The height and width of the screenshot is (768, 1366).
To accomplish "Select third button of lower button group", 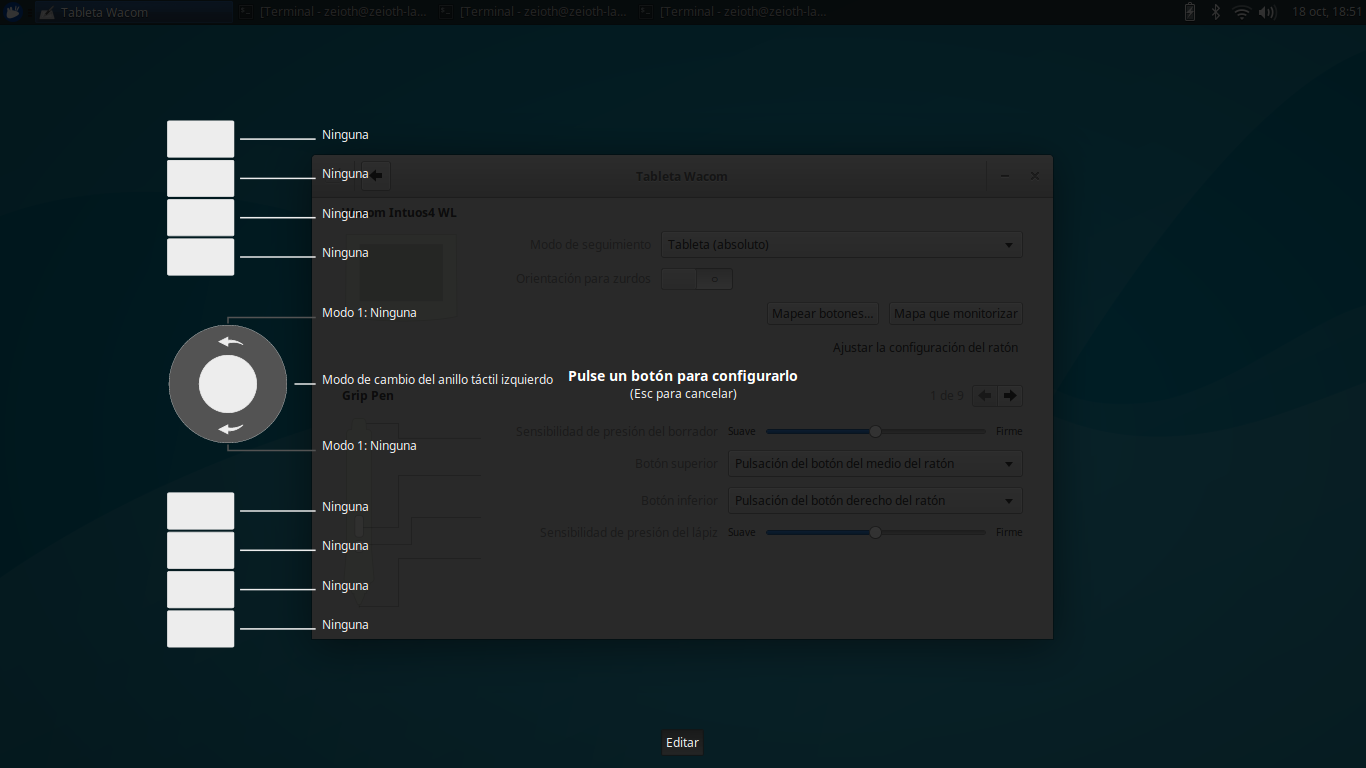I will point(200,589).
